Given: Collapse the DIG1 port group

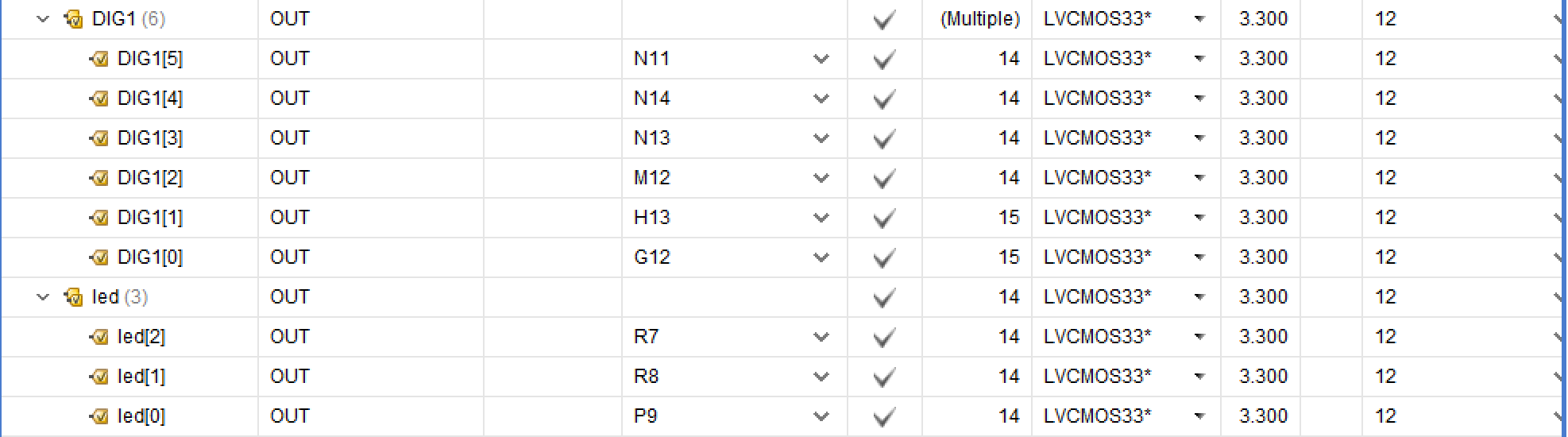Looking at the screenshot, I should [43, 19].
